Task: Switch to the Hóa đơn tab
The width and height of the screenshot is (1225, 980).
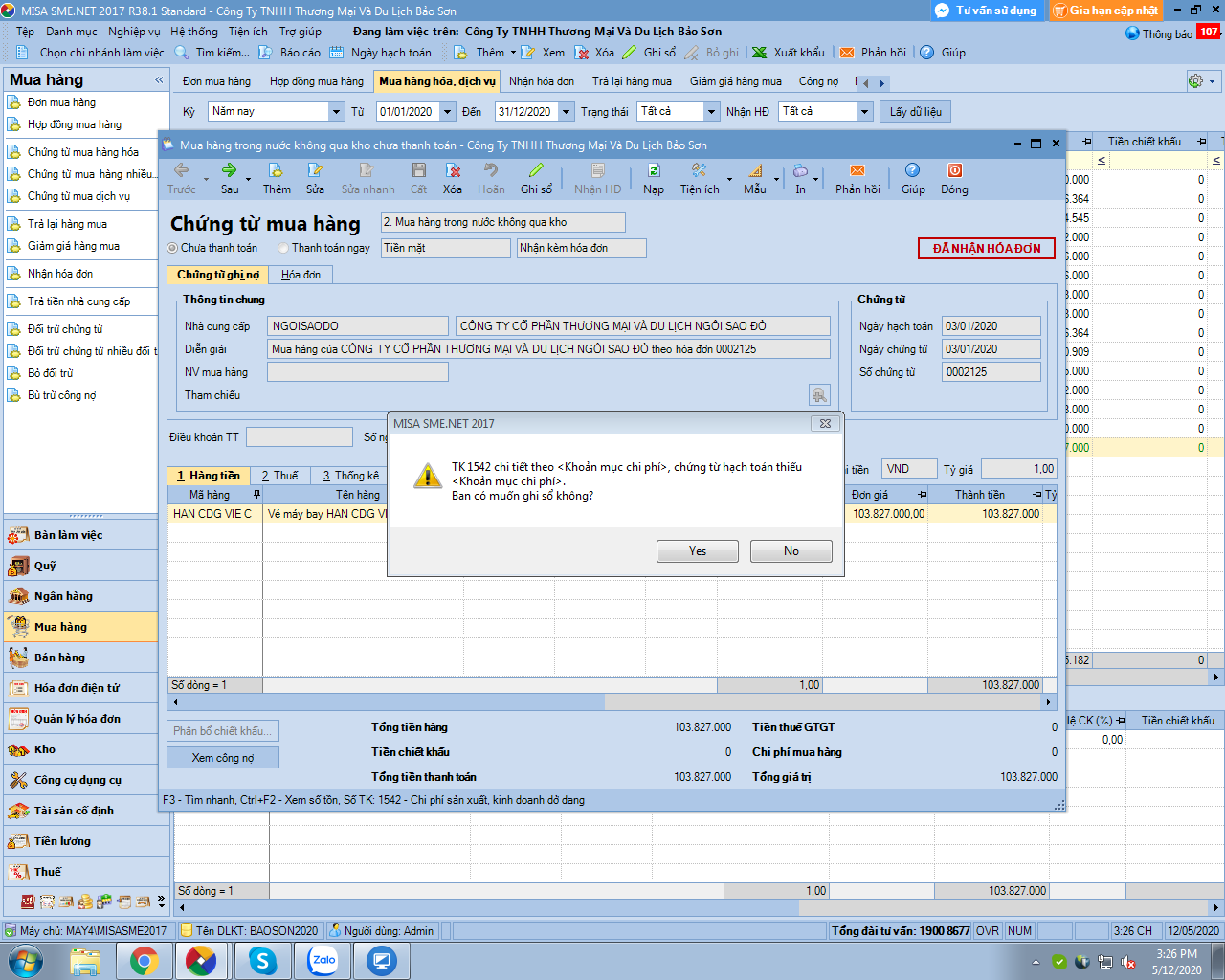Action: [x=301, y=275]
